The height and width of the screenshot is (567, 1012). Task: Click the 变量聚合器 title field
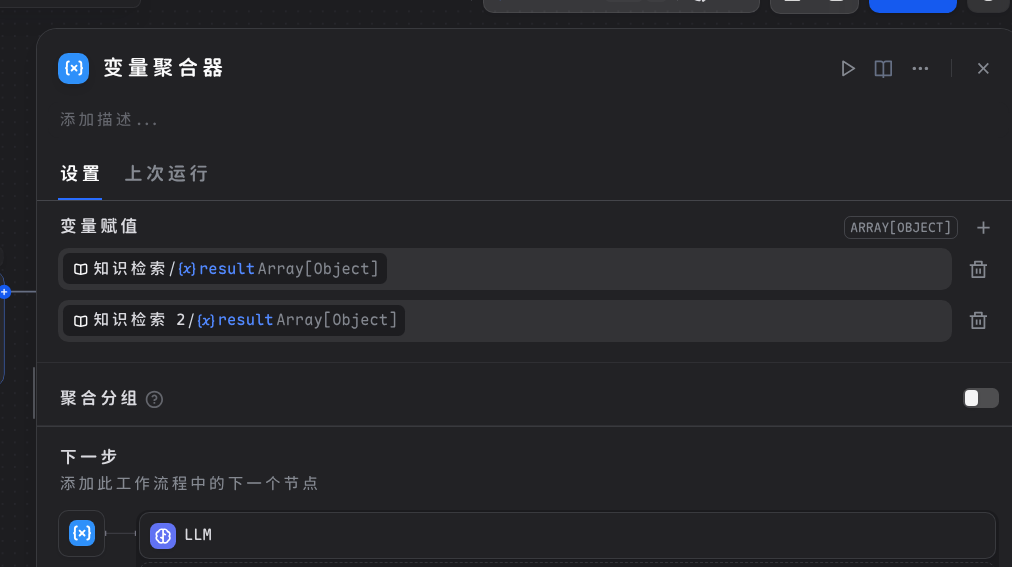164,68
